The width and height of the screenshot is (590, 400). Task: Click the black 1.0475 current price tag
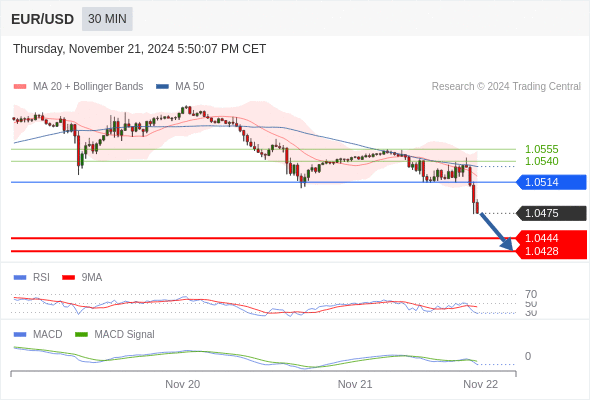point(551,213)
